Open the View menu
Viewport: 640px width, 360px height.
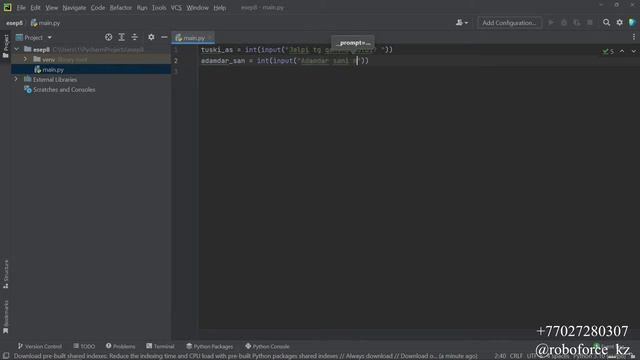(x=51, y=8)
